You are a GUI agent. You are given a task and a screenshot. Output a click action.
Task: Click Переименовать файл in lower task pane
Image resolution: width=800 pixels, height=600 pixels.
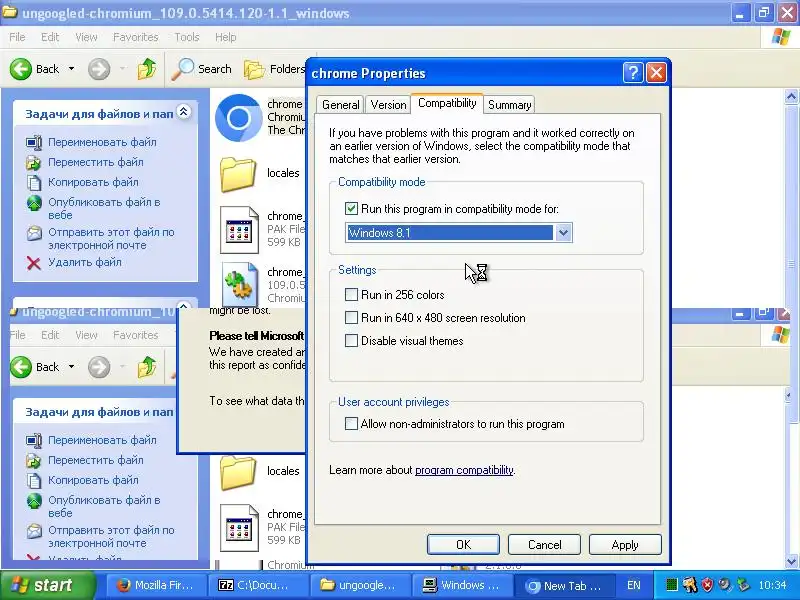[102, 440]
